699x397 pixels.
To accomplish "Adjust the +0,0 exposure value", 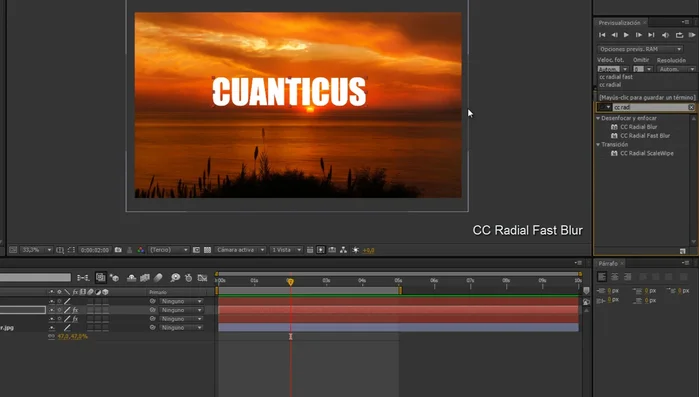I will pos(369,250).
